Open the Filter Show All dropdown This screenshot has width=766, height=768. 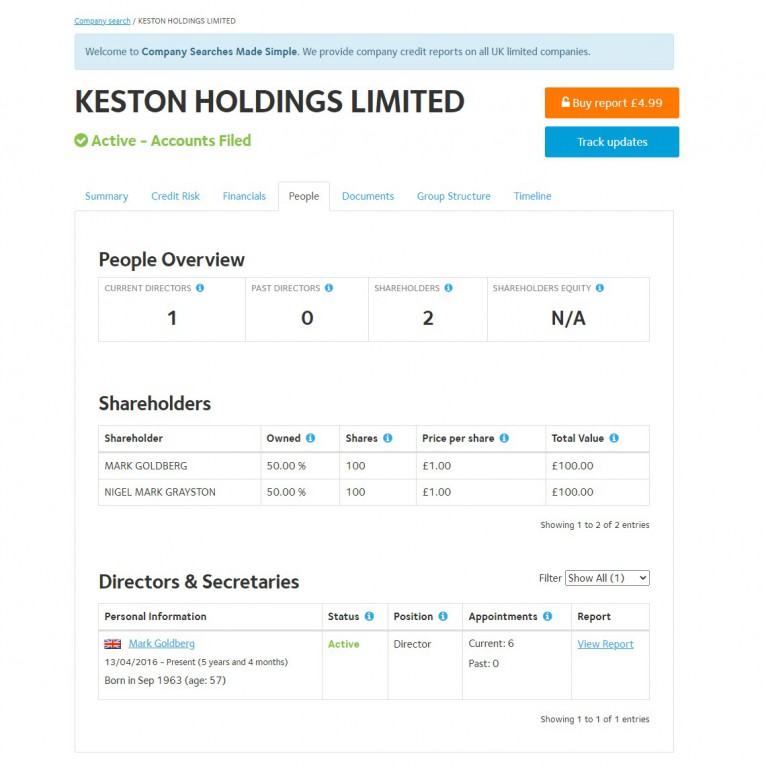[x=608, y=578]
